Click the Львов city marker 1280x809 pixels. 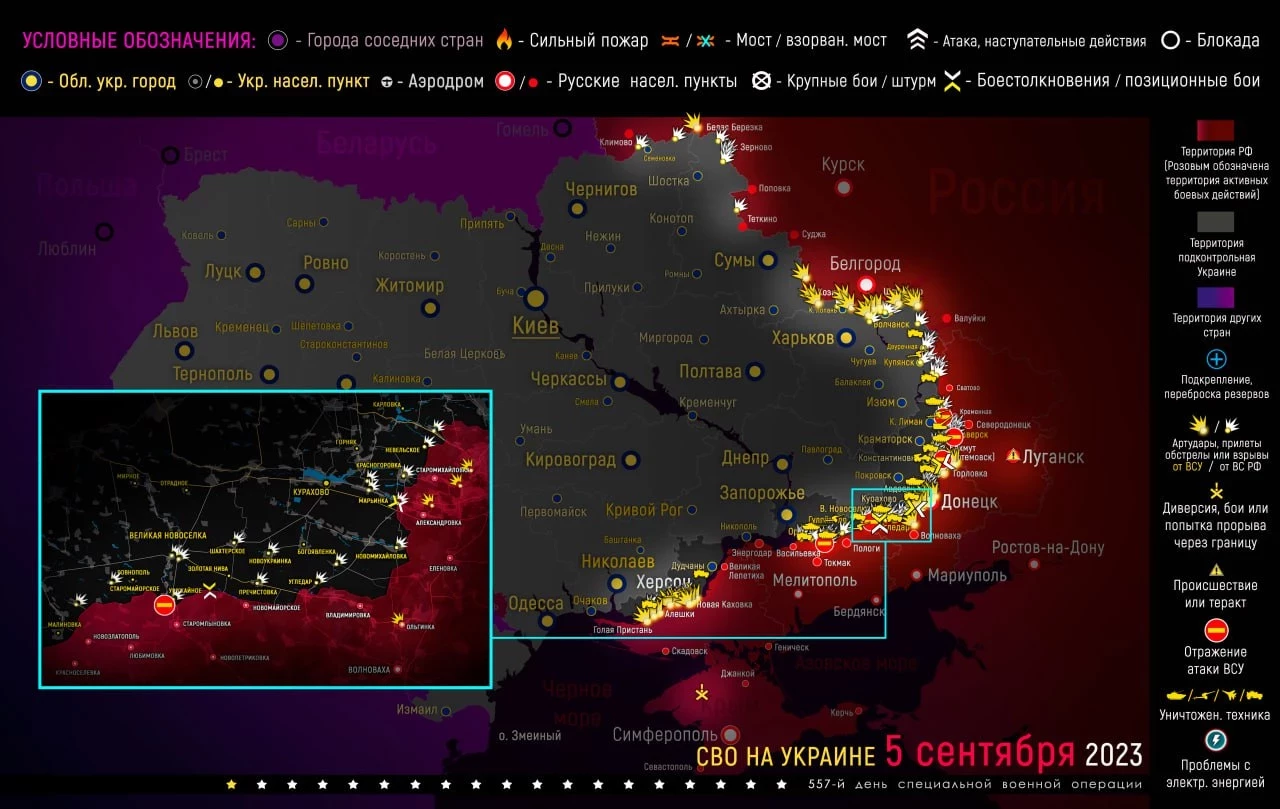pos(185,350)
